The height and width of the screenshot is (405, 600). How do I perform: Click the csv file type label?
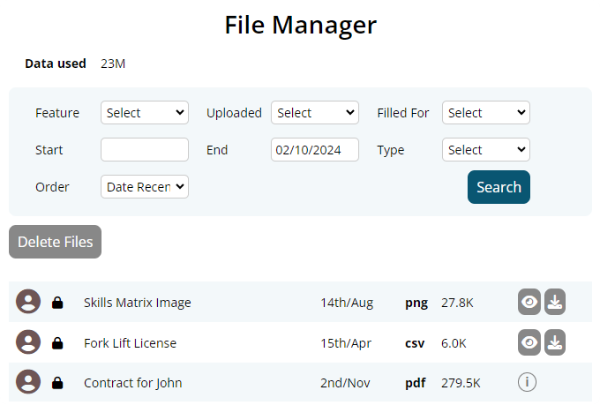click(415, 344)
